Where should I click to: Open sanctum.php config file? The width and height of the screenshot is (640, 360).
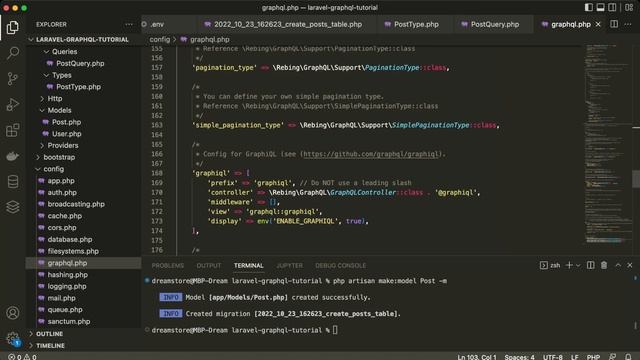(69, 322)
